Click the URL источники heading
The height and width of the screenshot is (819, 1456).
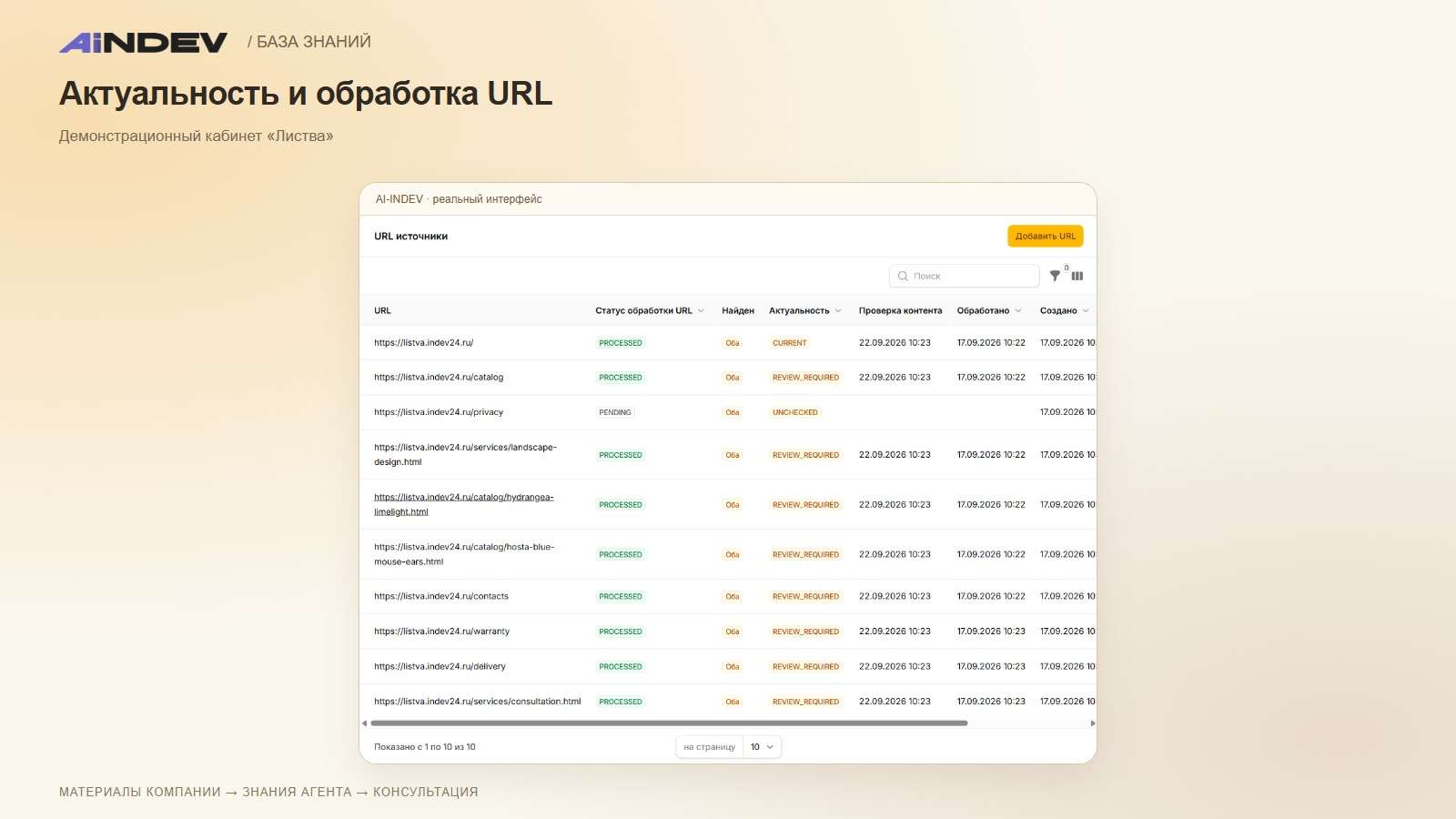(410, 237)
